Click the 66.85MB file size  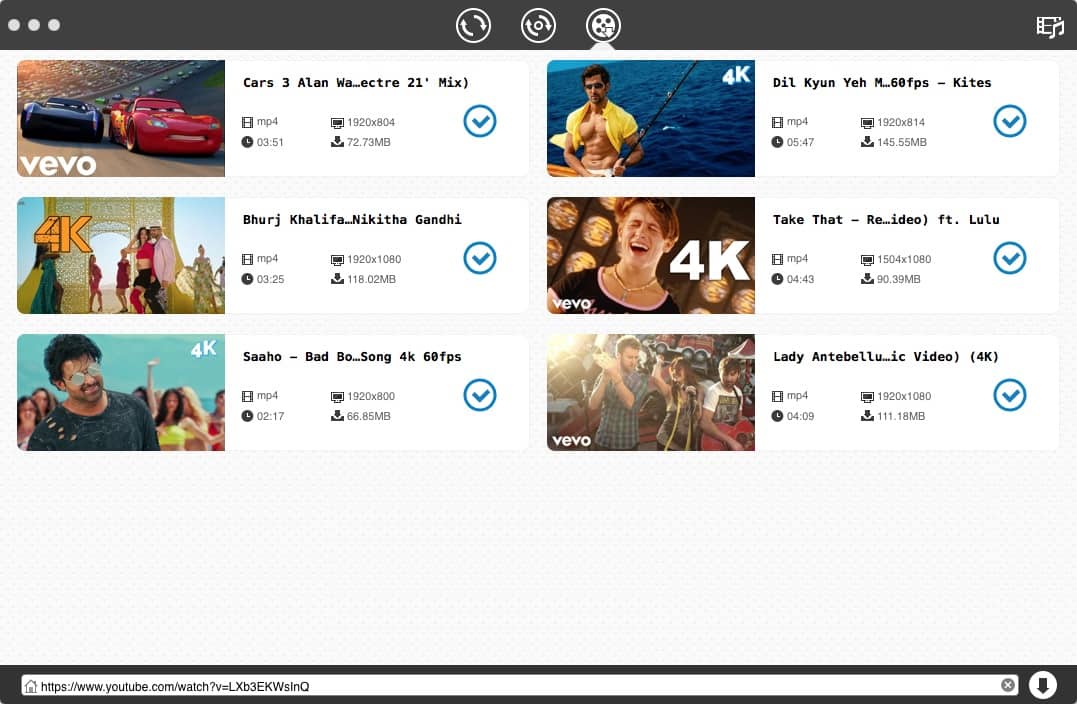369,416
